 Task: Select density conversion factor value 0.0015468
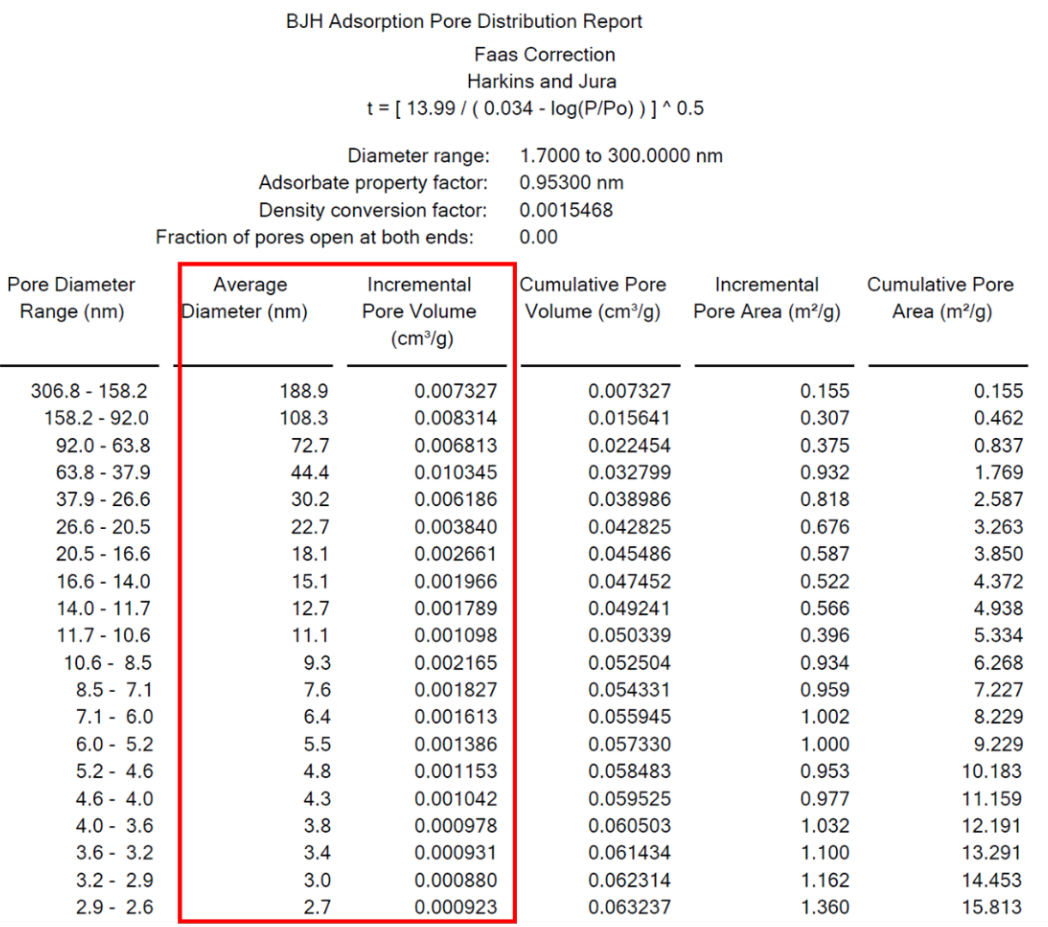pyautogui.click(x=566, y=210)
